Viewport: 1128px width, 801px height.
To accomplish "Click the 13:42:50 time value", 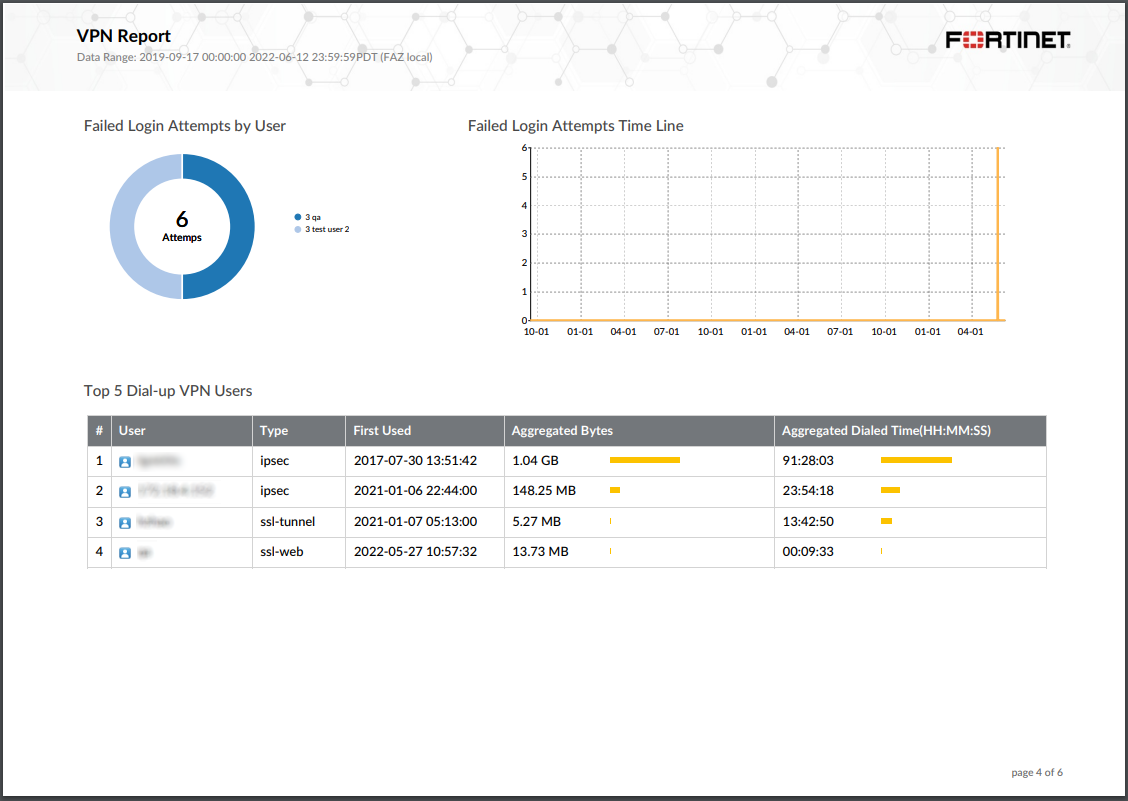I will (808, 521).
